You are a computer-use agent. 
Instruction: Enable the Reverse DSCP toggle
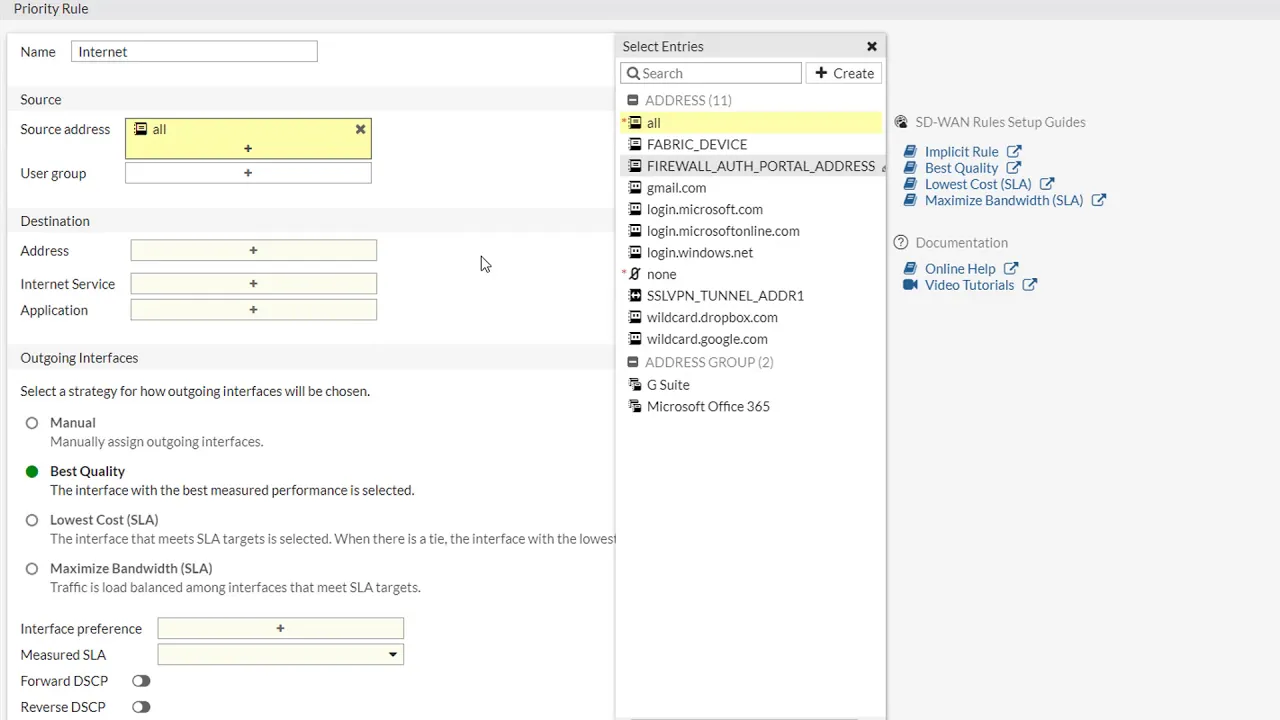coord(141,707)
